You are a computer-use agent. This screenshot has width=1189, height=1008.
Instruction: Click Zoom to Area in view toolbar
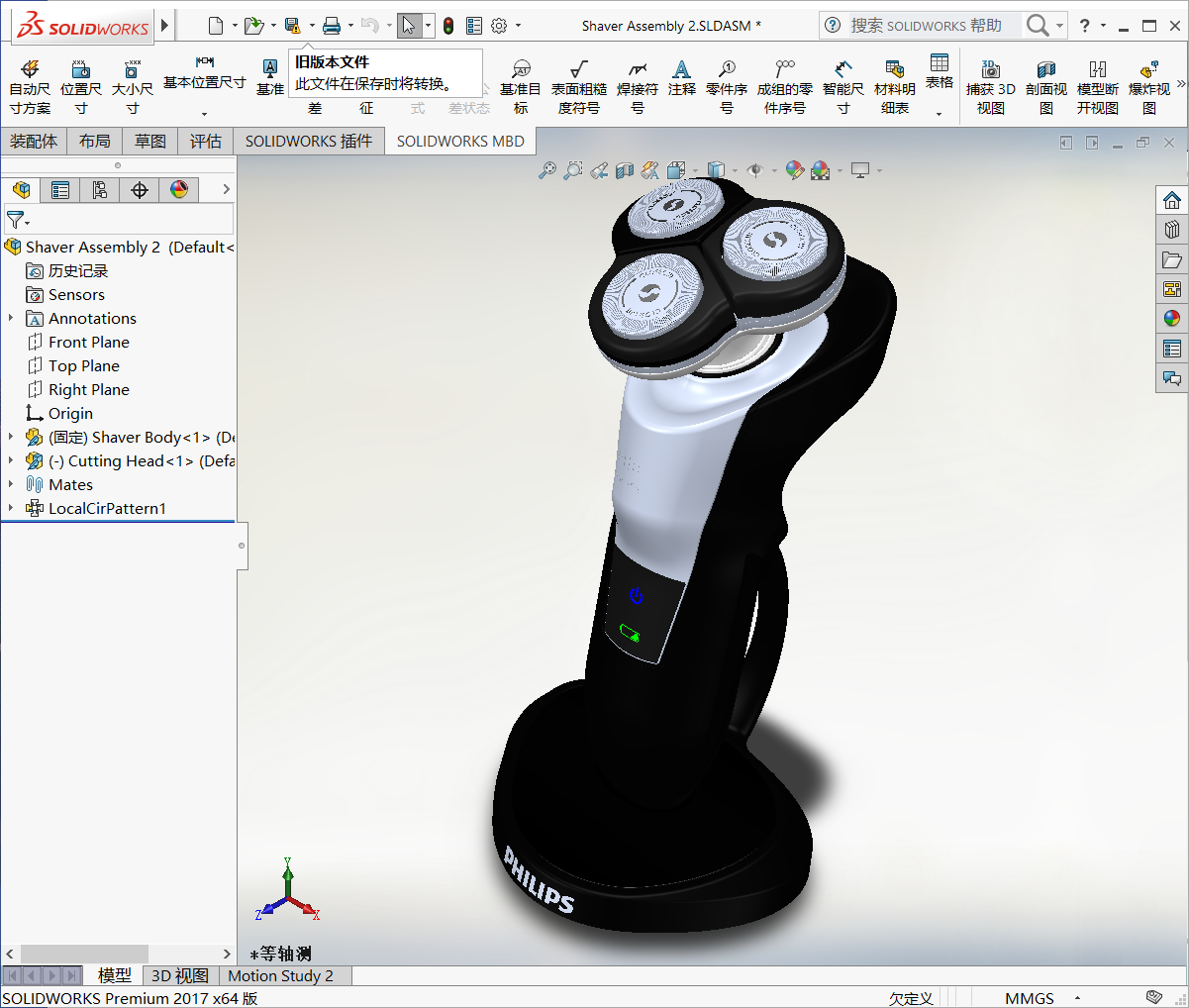(x=573, y=170)
